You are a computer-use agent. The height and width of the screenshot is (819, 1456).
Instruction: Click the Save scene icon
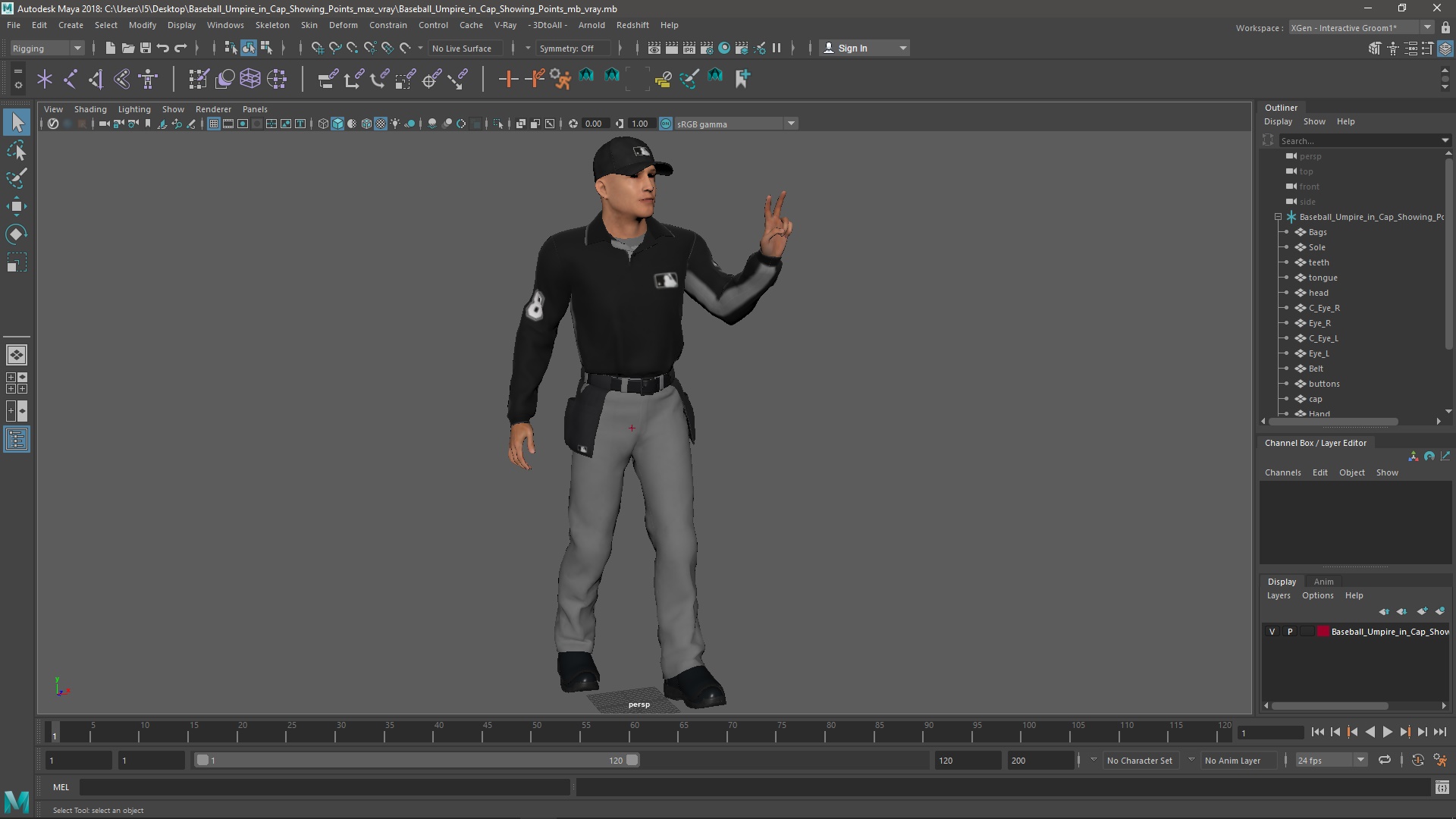(x=145, y=48)
